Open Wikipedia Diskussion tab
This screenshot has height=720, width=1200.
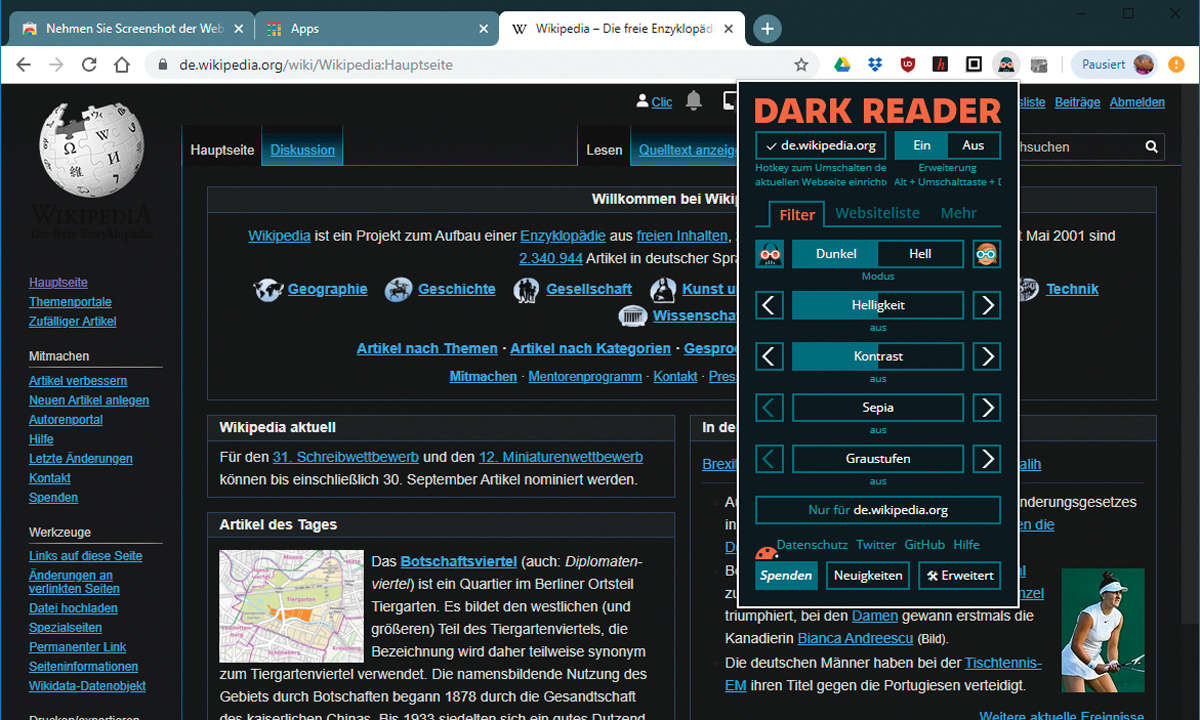point(302,150)
